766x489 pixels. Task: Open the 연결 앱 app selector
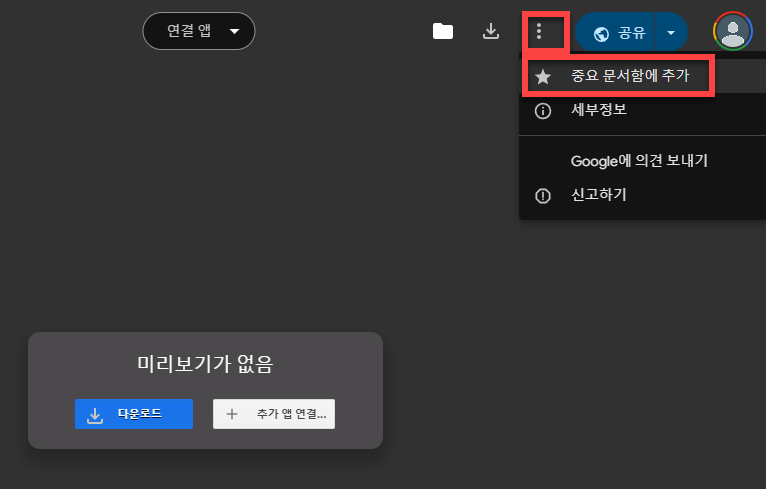pyautogui.click(x=199, y=31)
